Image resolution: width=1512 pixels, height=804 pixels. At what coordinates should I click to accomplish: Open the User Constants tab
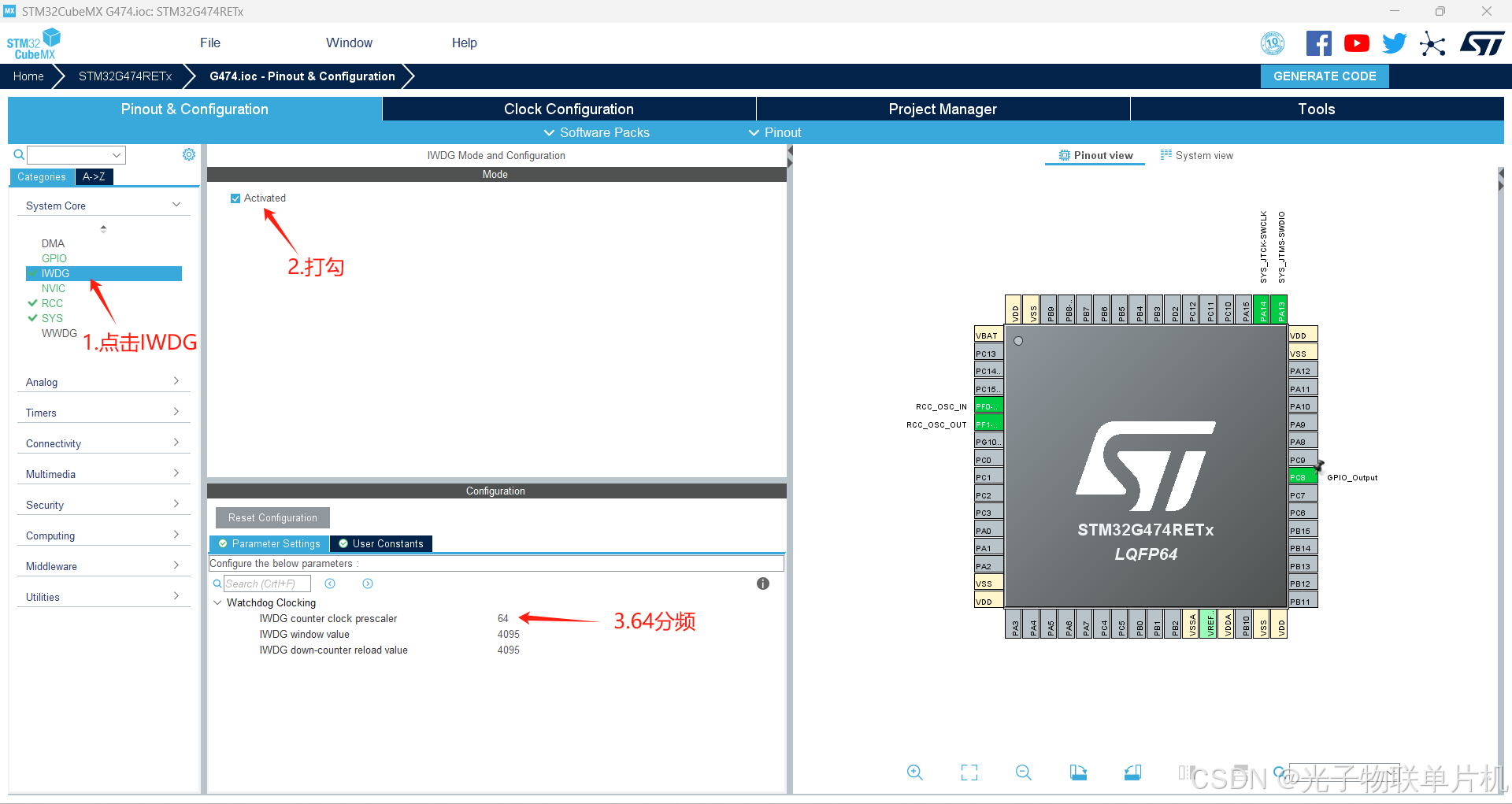click(x=381, y=543)
